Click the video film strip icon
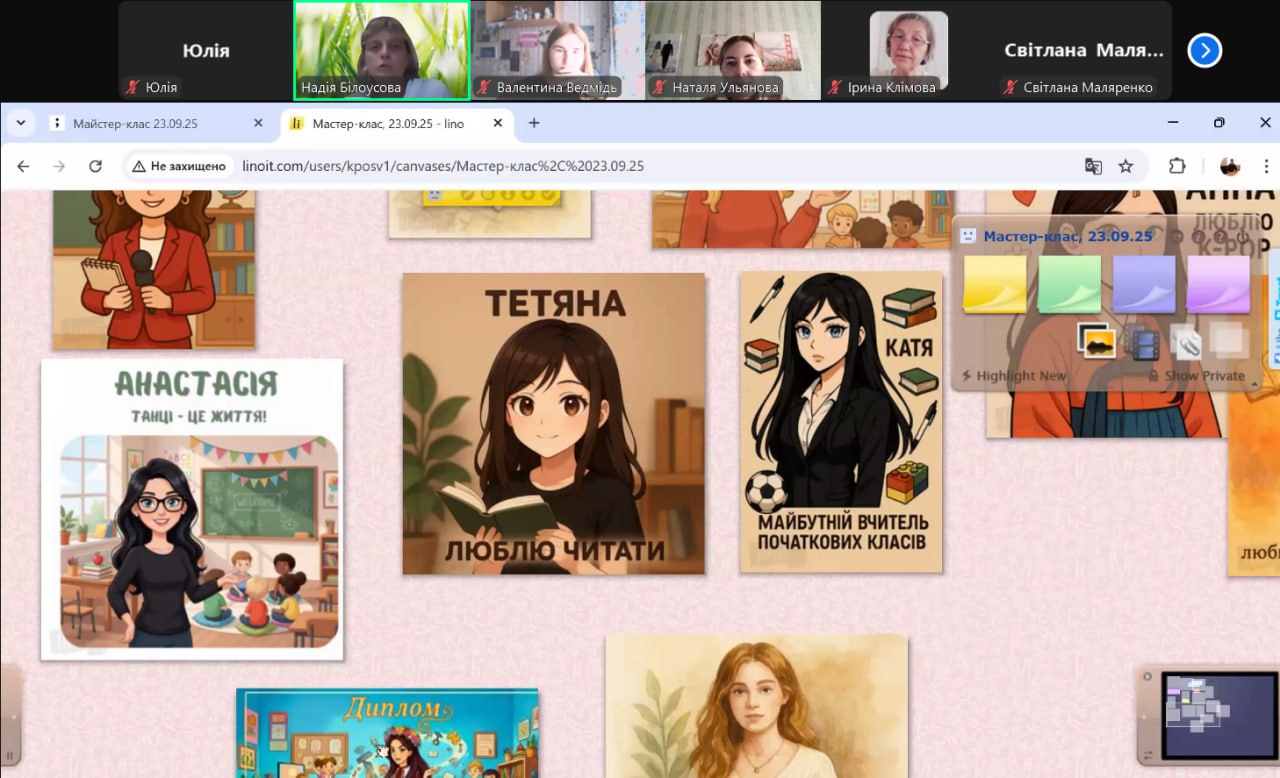1280x778 pixels. (x=1143, y=343)
